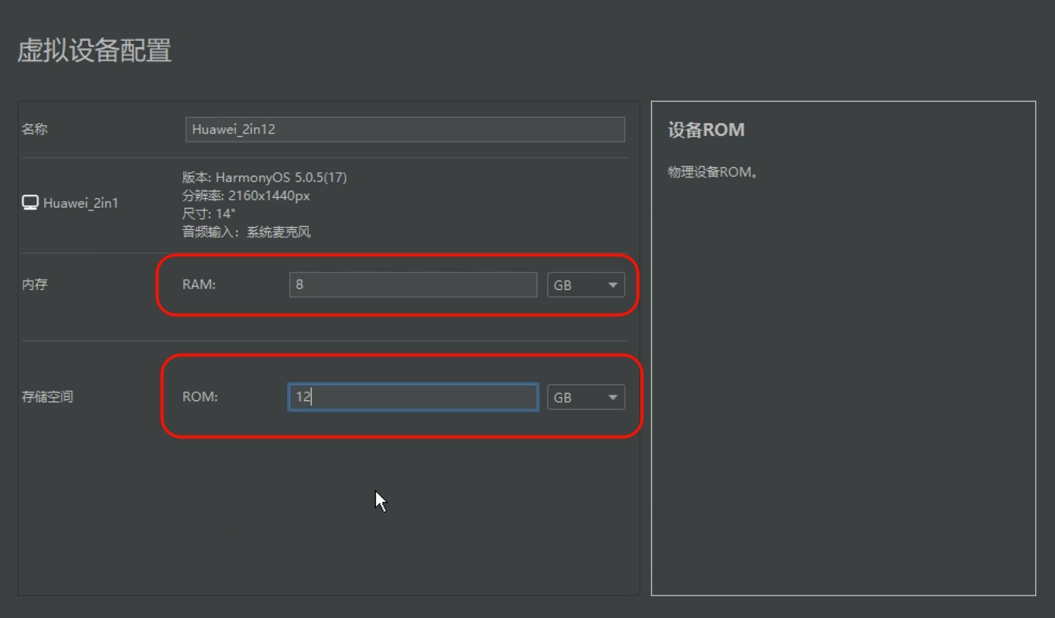The height and width of the screenshot is (618, 1055).
Task: Click the 内存 label
Action: tap(34, 284)
